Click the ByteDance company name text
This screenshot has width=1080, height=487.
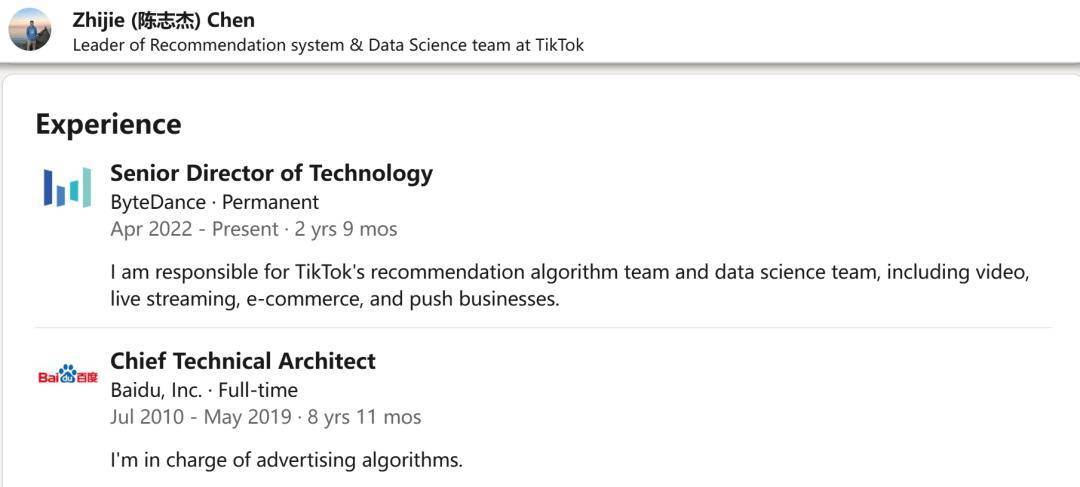158,202
